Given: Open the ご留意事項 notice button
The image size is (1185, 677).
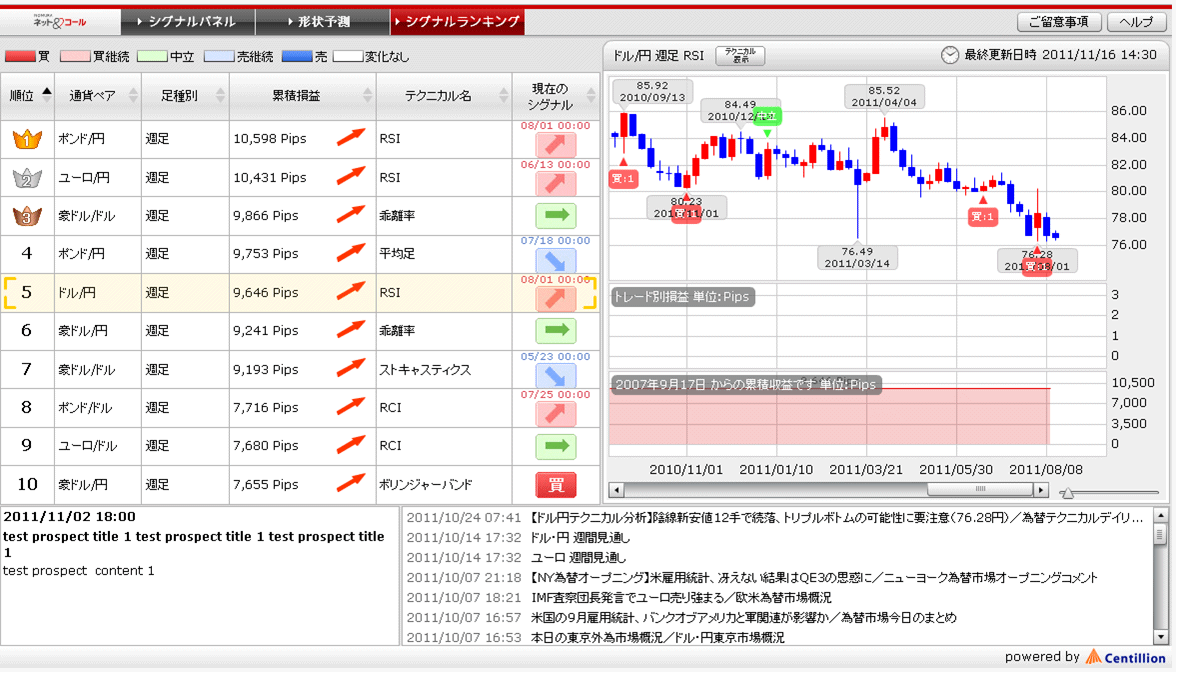Looking at the screenshot, I should [1059, 22].
